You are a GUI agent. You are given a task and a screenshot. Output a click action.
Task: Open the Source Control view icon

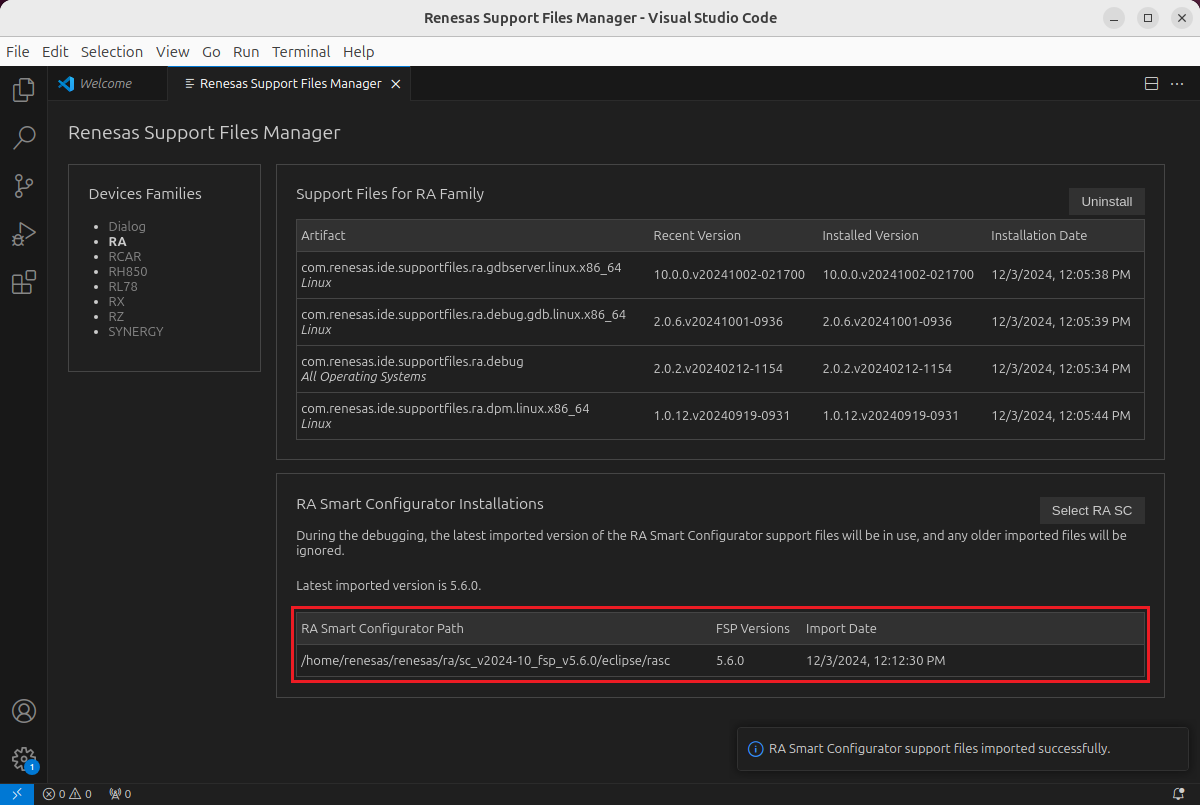[24, 185]
